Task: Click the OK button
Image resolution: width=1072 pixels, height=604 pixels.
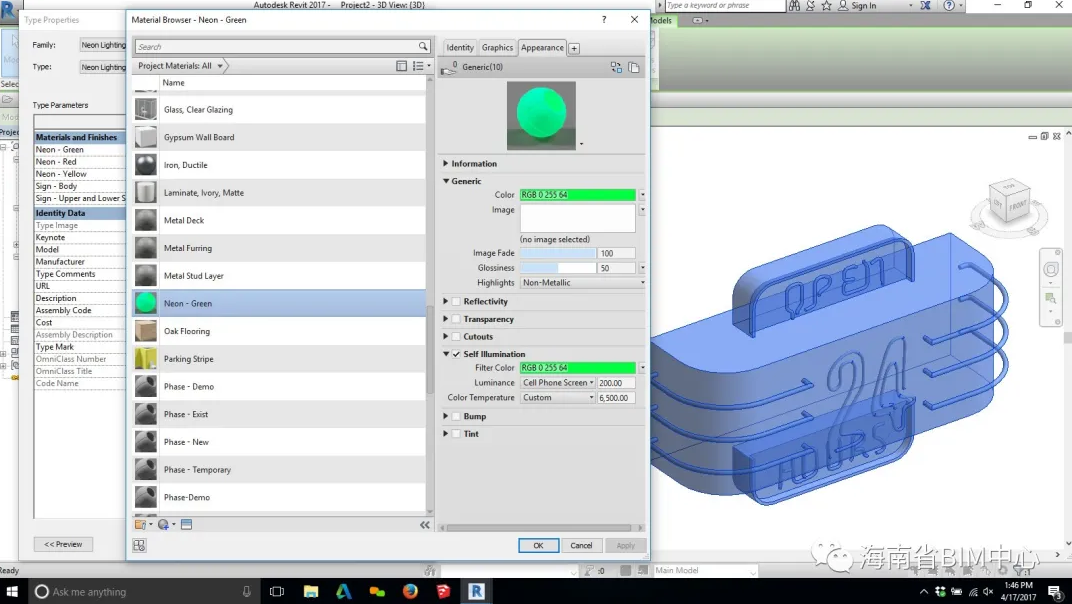Action: tap(538, 545)
